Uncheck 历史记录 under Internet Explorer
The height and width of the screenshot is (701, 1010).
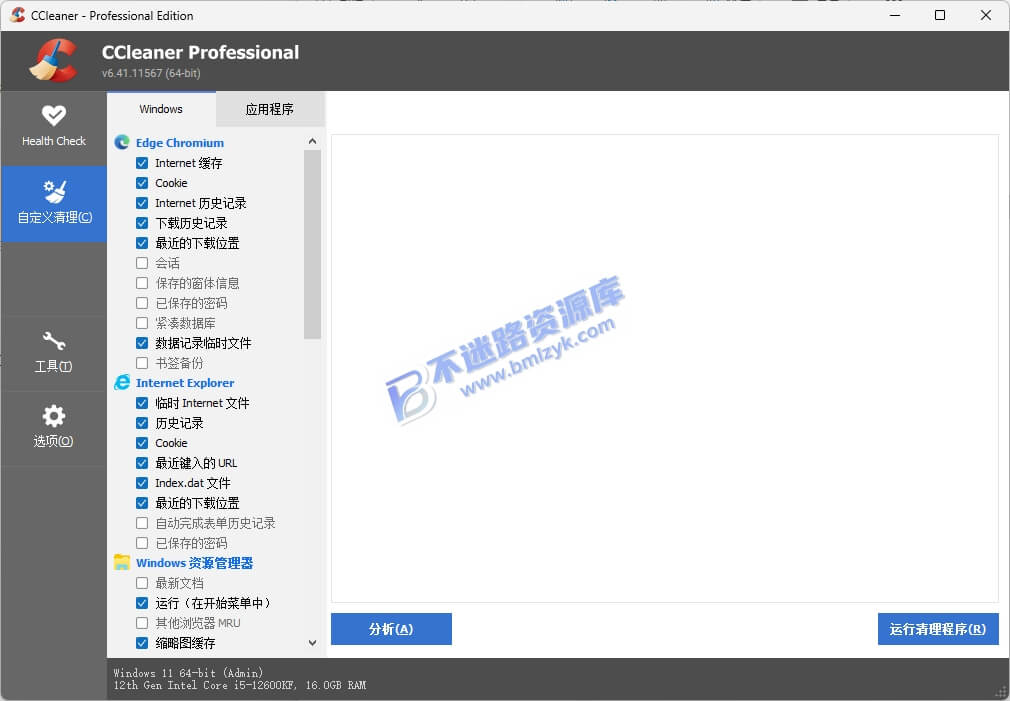tap(142, 423)
